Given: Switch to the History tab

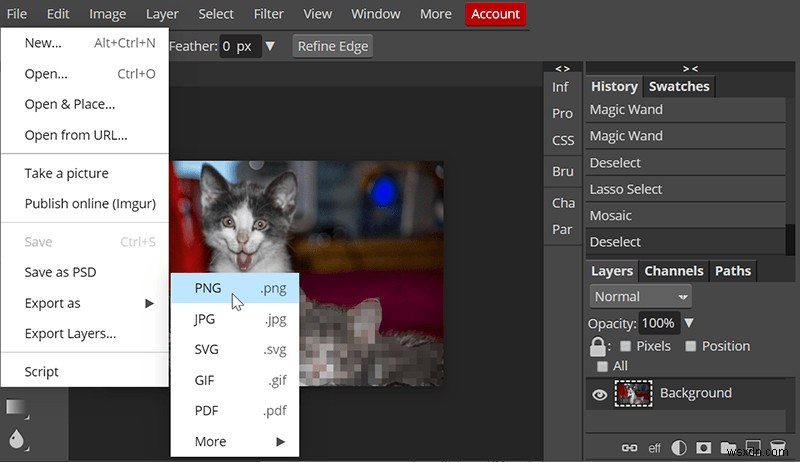Looking at the screenshot, I should pyautogui.click(x=614, y=86).
